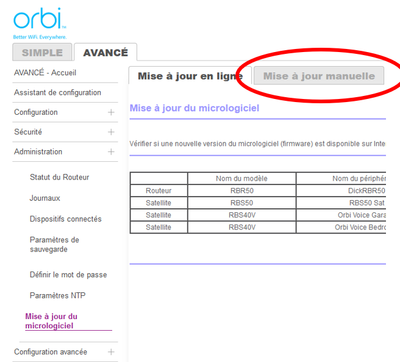Select the AVANCÉ tab
The width and height of the screenshot is (400, 362).
105,52
